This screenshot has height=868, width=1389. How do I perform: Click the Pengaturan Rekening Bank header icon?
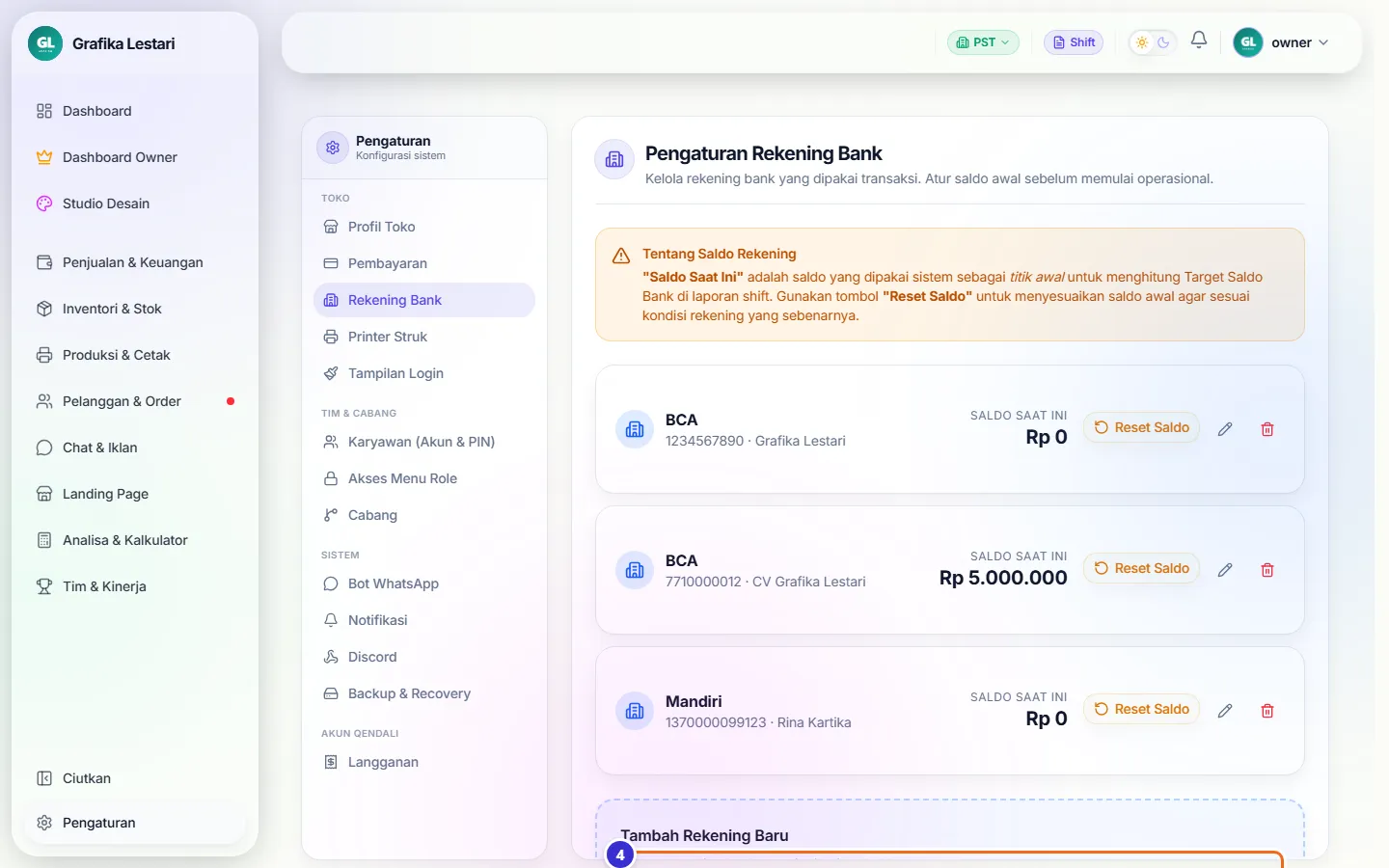coord(614,160)
